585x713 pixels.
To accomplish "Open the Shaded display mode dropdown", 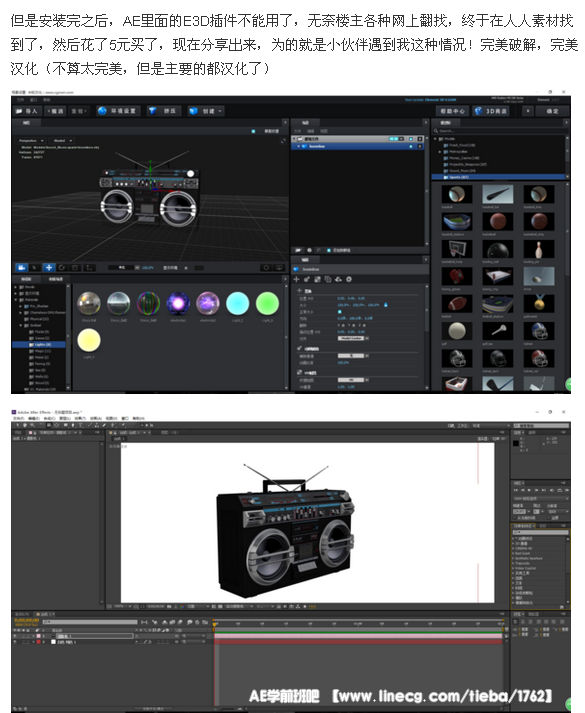I will pos(63,141).
